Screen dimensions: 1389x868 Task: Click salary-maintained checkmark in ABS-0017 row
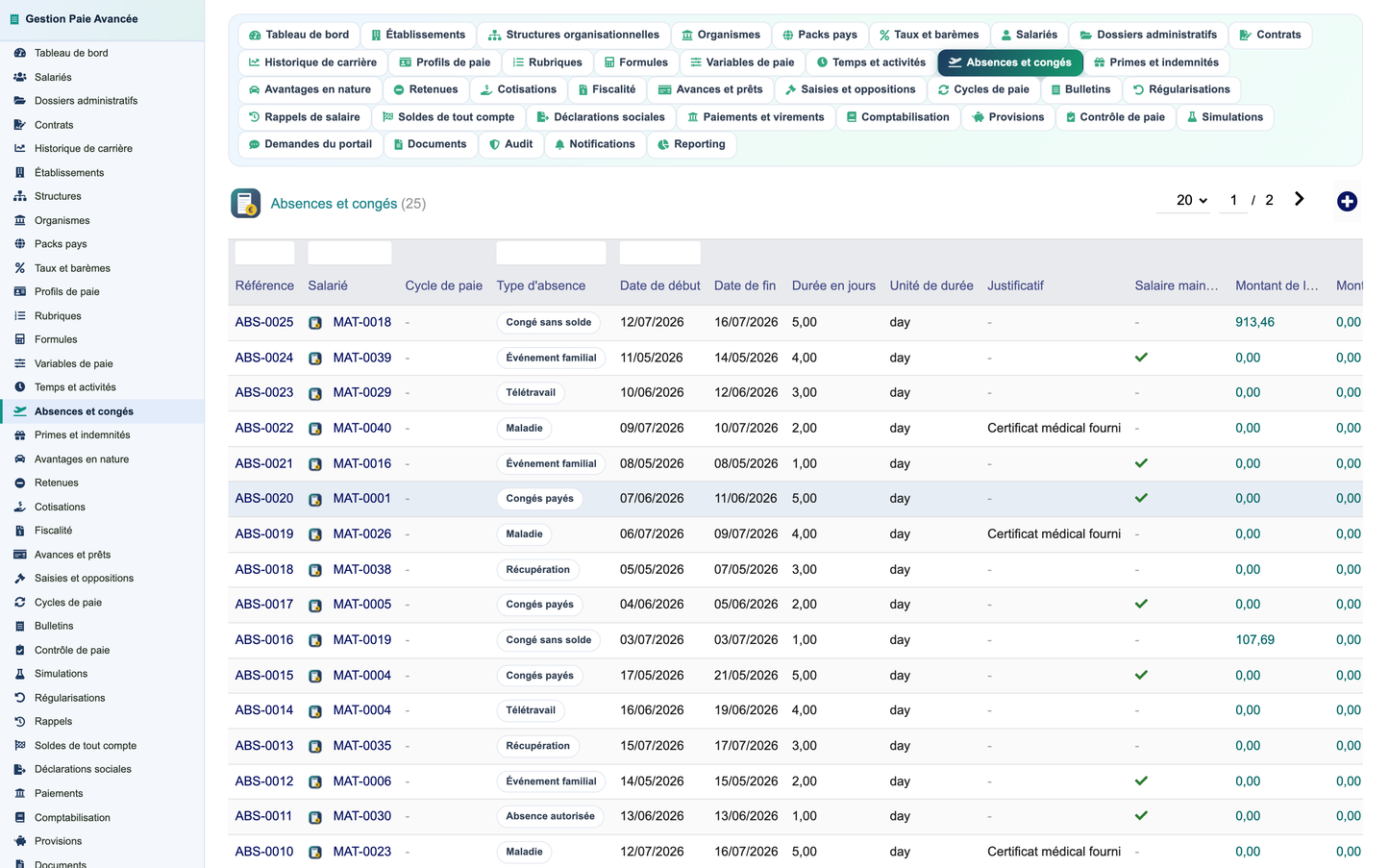[x=1141, y=605]
